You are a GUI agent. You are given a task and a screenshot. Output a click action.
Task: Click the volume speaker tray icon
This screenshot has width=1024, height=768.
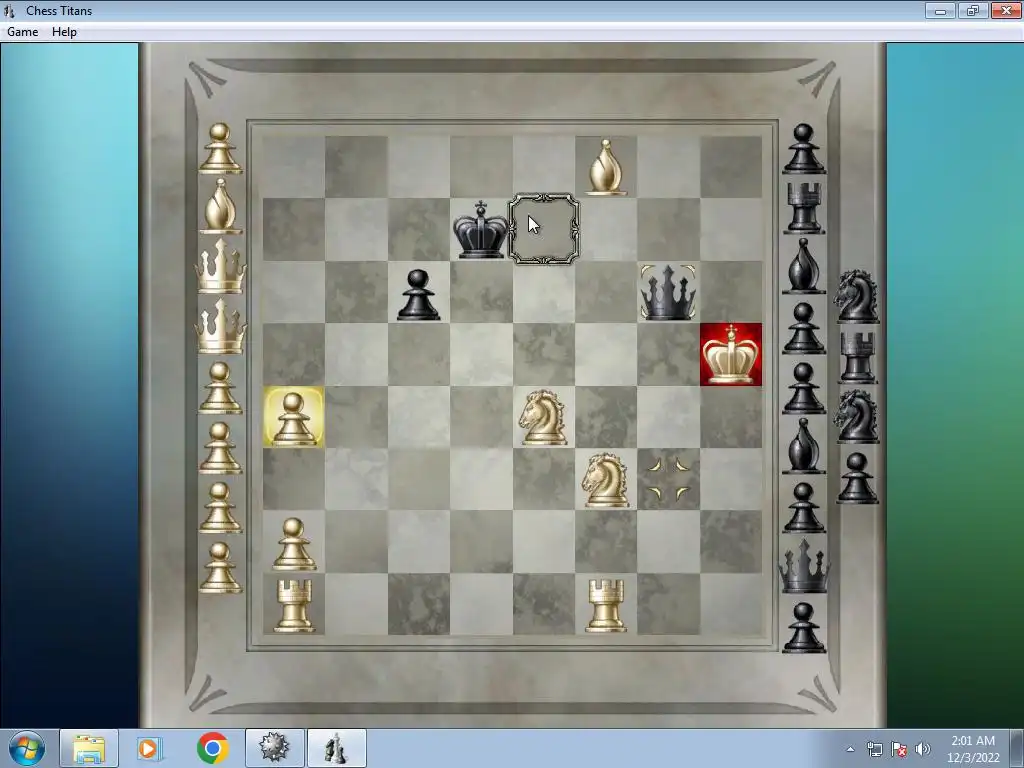(922, 749)
